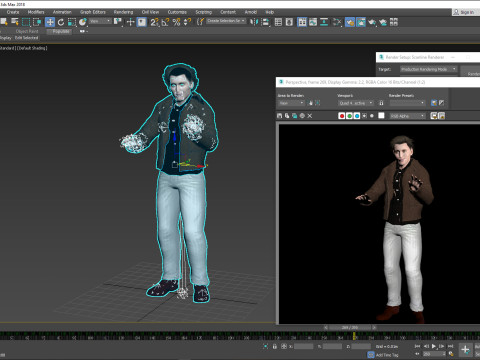
Task: Open the Material Editor
Action: pyautogui.click(x=337, y=22)
